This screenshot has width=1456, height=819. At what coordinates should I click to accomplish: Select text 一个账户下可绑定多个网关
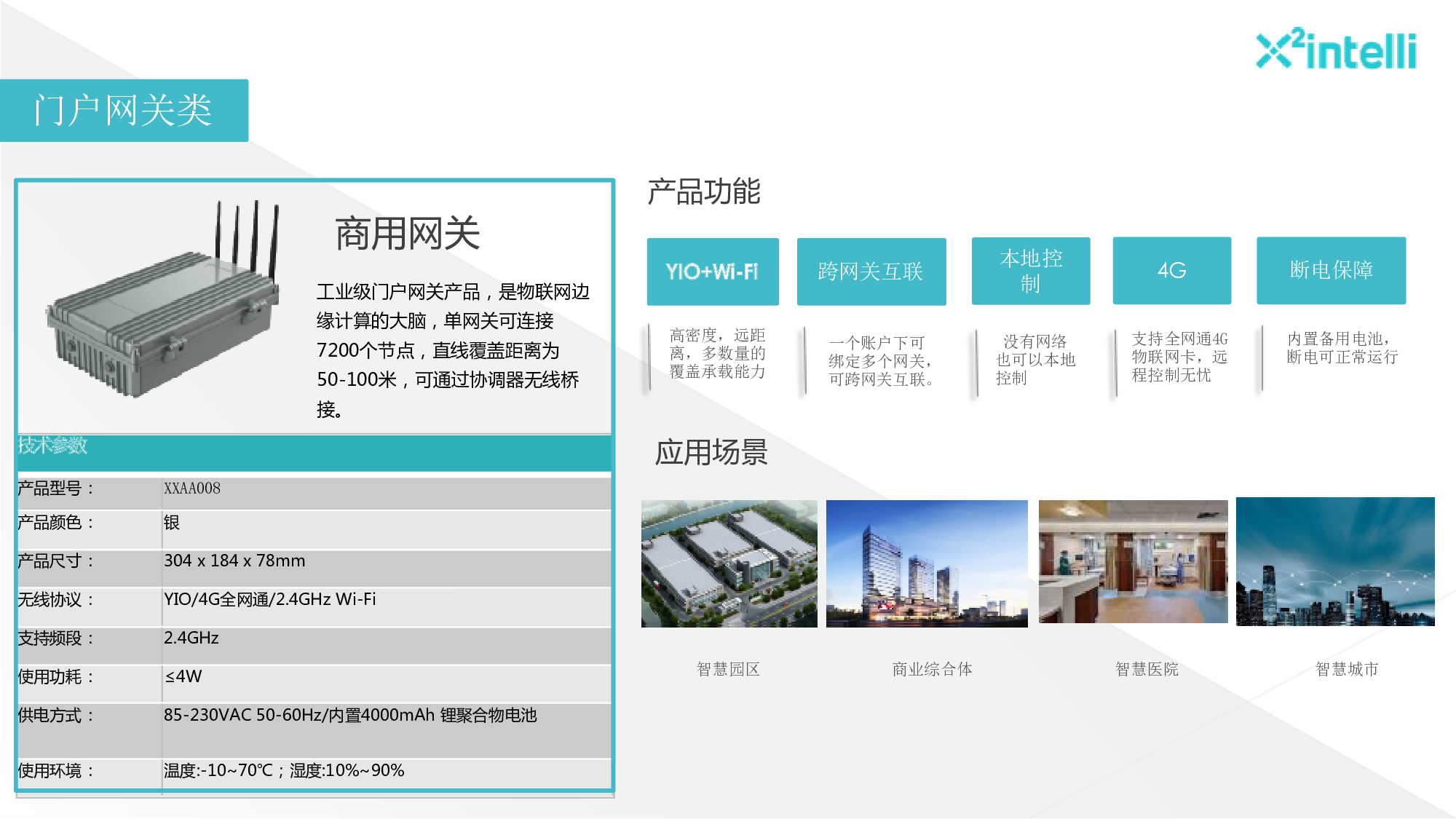[x=880, y=352]
